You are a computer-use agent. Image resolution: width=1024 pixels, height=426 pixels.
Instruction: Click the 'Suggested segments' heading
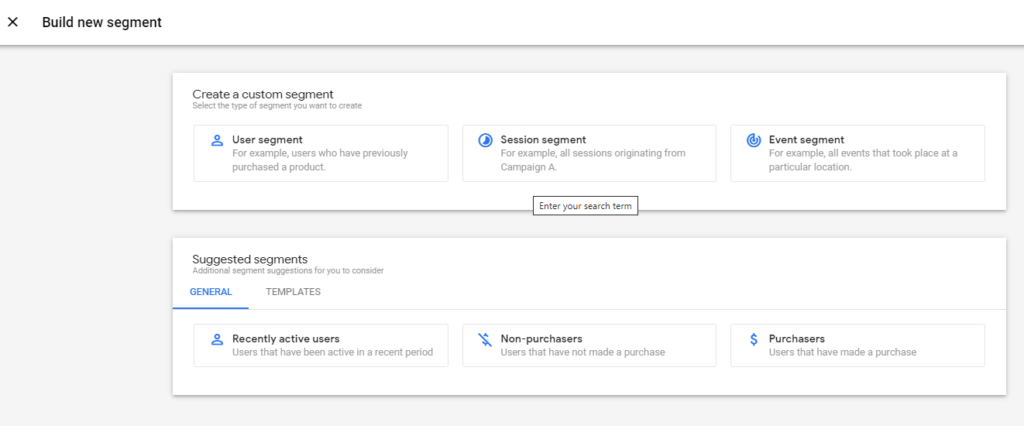(x=249, y=259)
